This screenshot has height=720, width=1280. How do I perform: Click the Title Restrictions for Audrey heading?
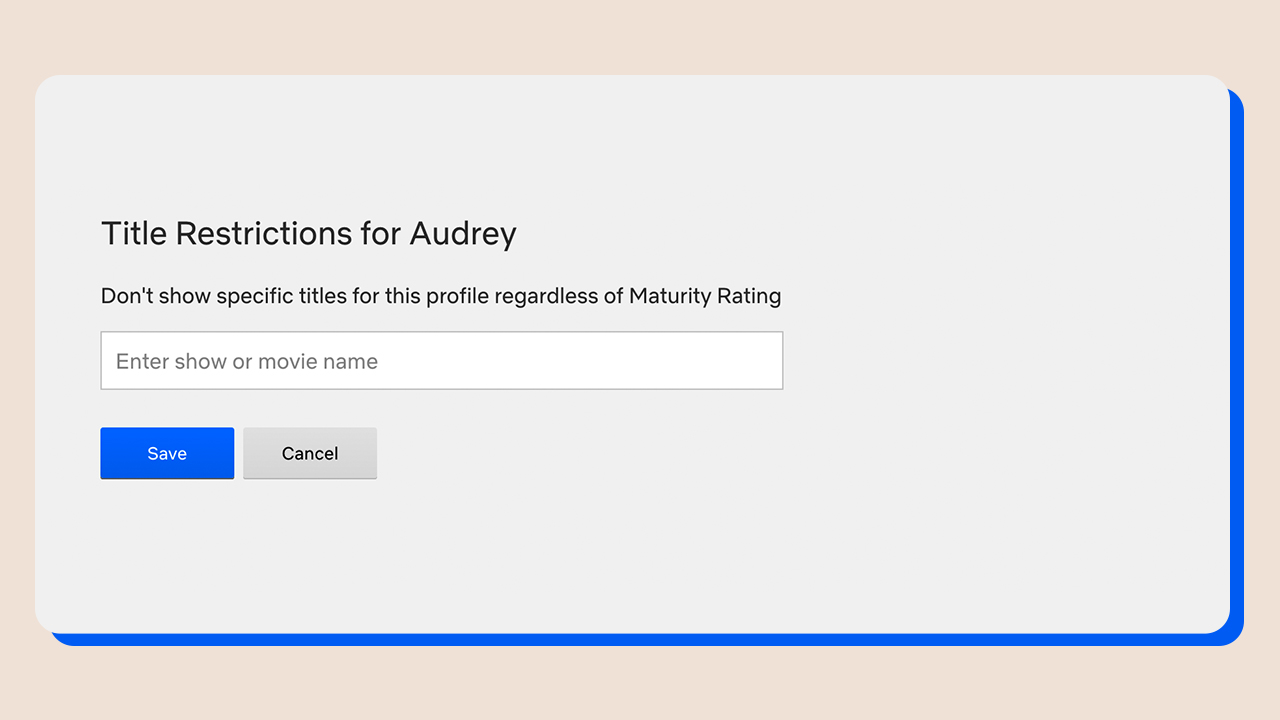tap(308, 233)
